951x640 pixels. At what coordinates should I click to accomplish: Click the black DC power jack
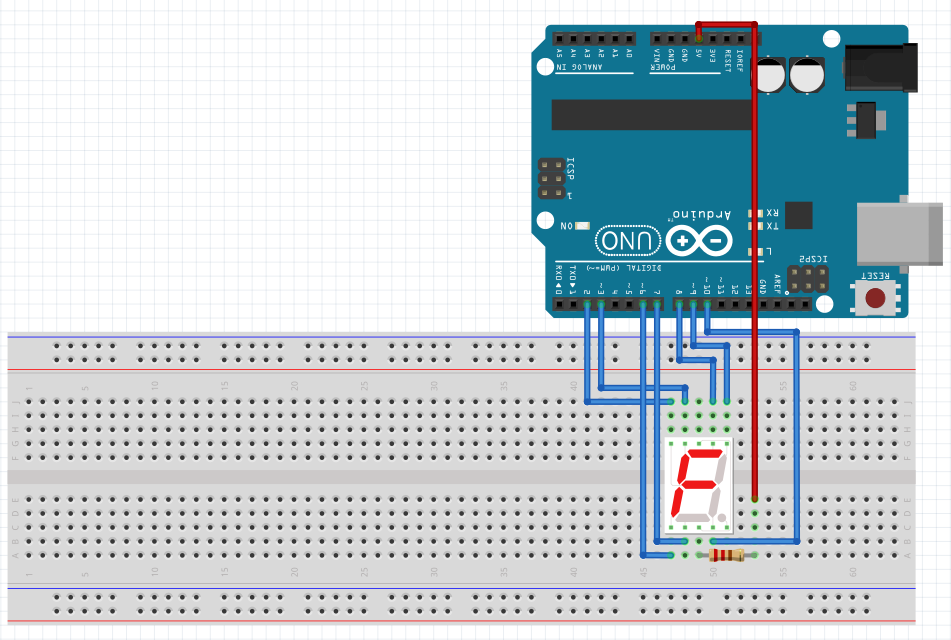tap(880, 68)
